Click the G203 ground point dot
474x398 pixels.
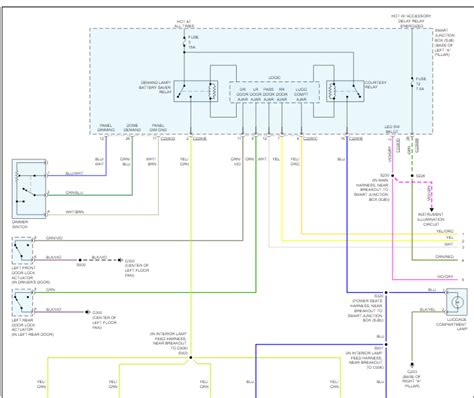pyautogui.click(x=412, y=365)
